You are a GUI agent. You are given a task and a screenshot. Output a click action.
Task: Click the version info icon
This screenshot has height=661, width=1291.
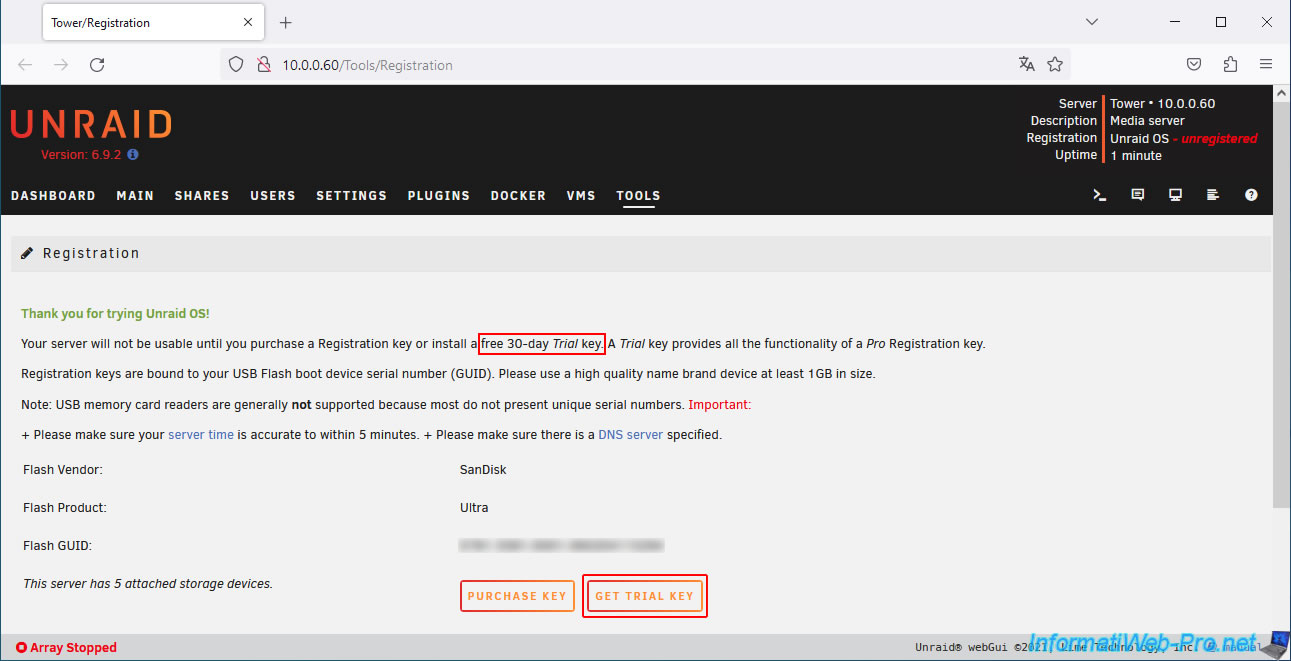click(133, 155)
